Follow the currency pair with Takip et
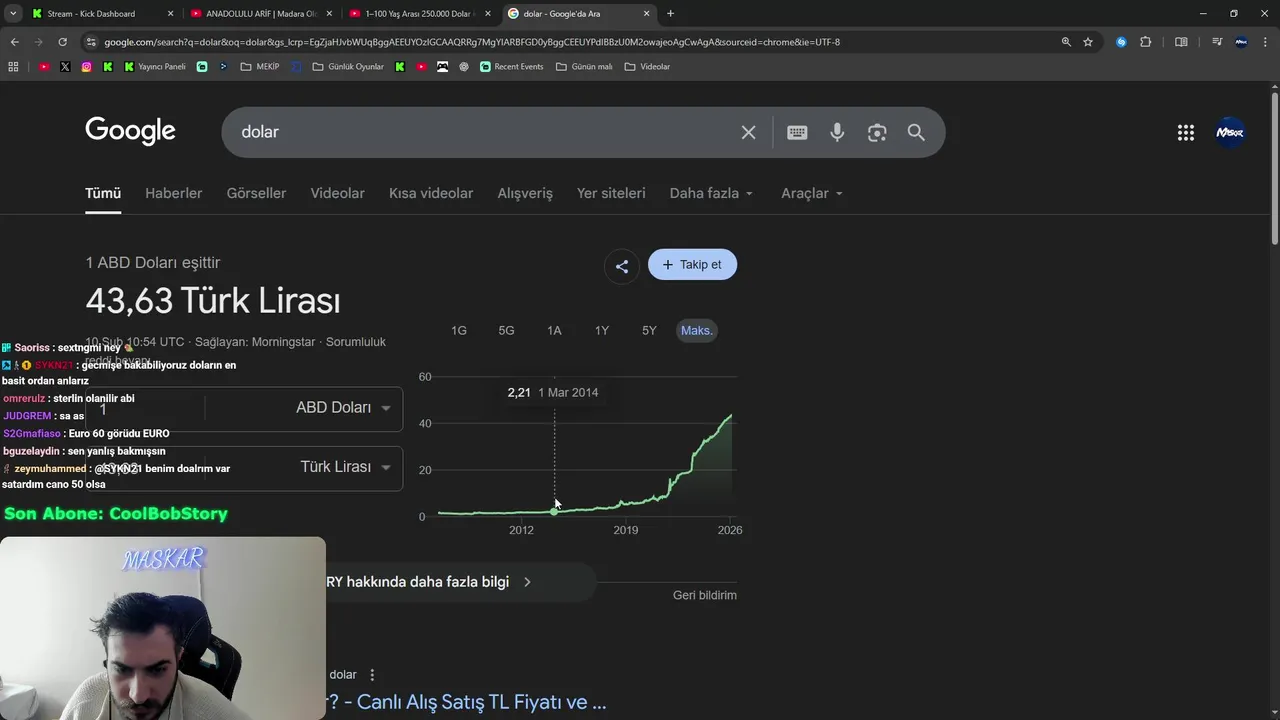The height and width of the screenshot is (720, 1280). click(692, 264)
